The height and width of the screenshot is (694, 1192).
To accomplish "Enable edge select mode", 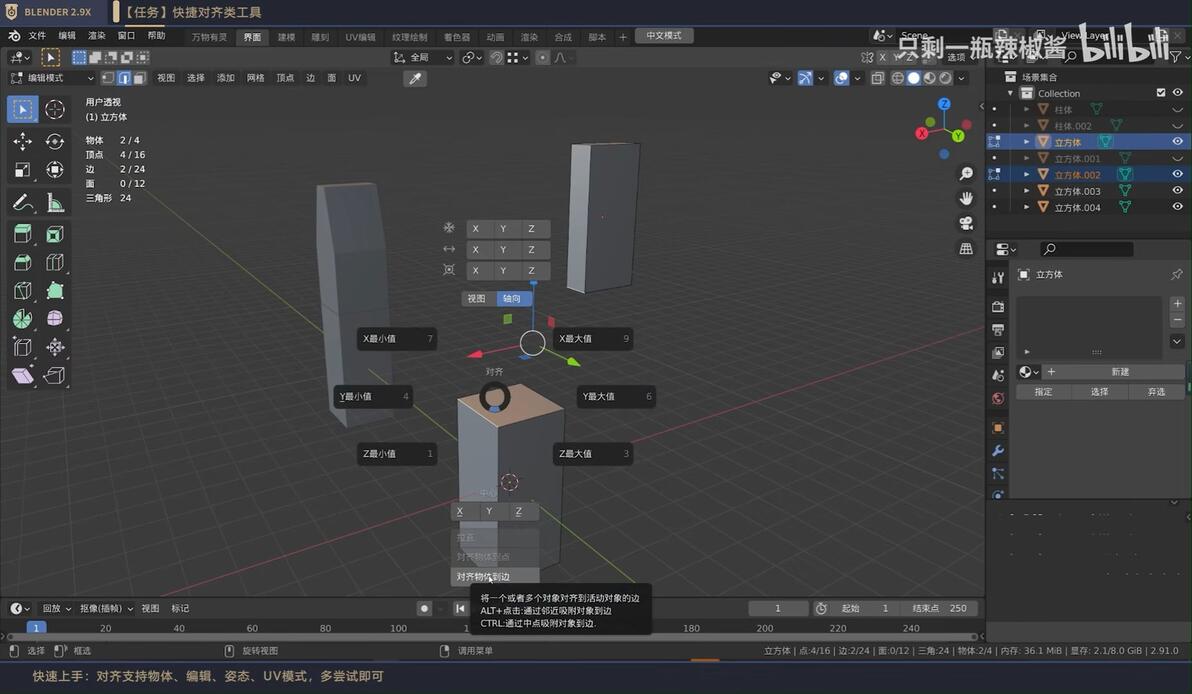I will click(124, 78).
